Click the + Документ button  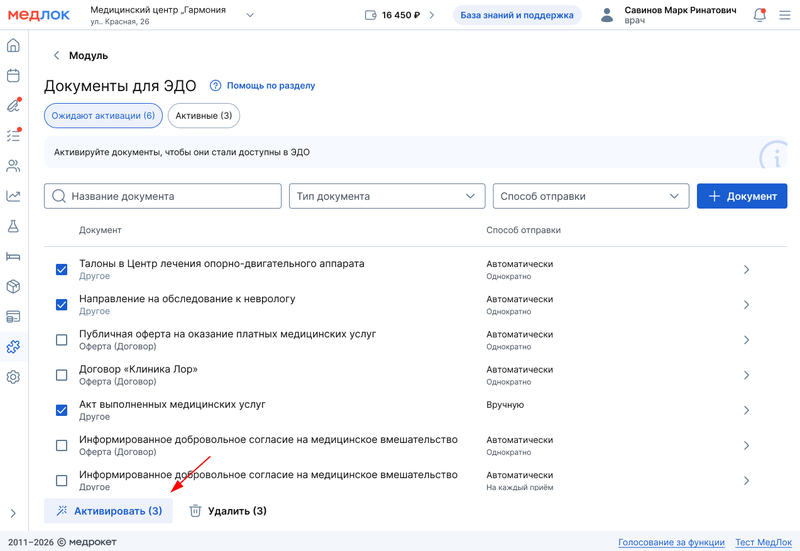click(742, 196)
